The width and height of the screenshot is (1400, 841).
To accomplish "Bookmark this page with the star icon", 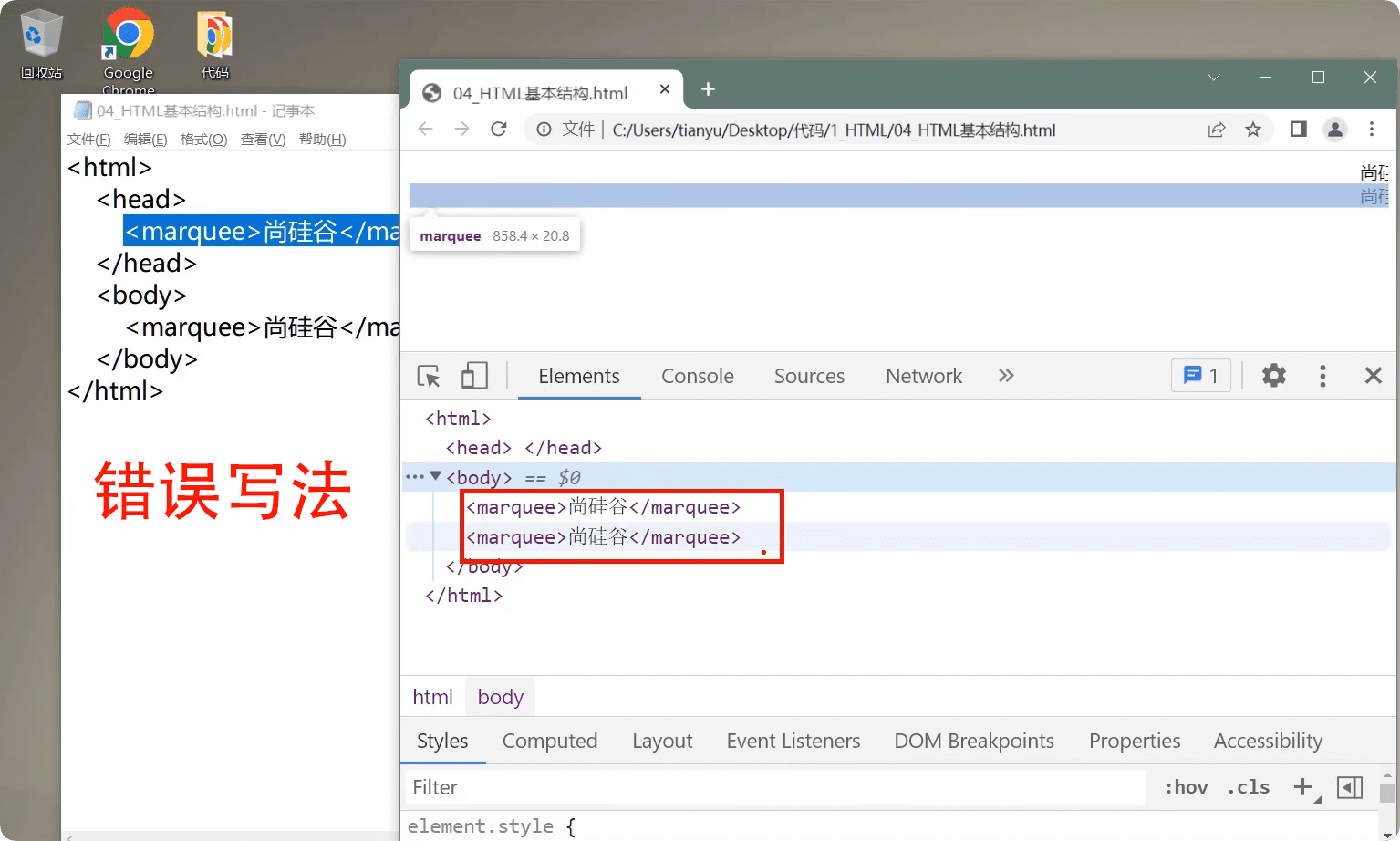I will pyautogui.click(x=1253, y=130).
